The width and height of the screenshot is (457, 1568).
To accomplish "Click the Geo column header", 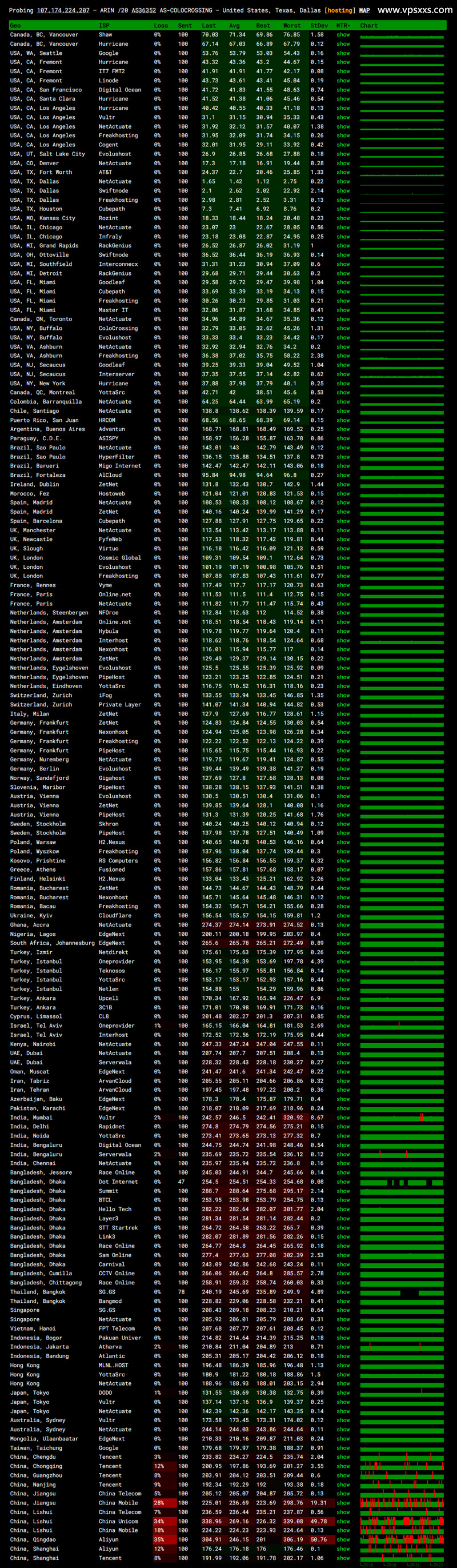I will pyautogui.click(x=15, y=26).
